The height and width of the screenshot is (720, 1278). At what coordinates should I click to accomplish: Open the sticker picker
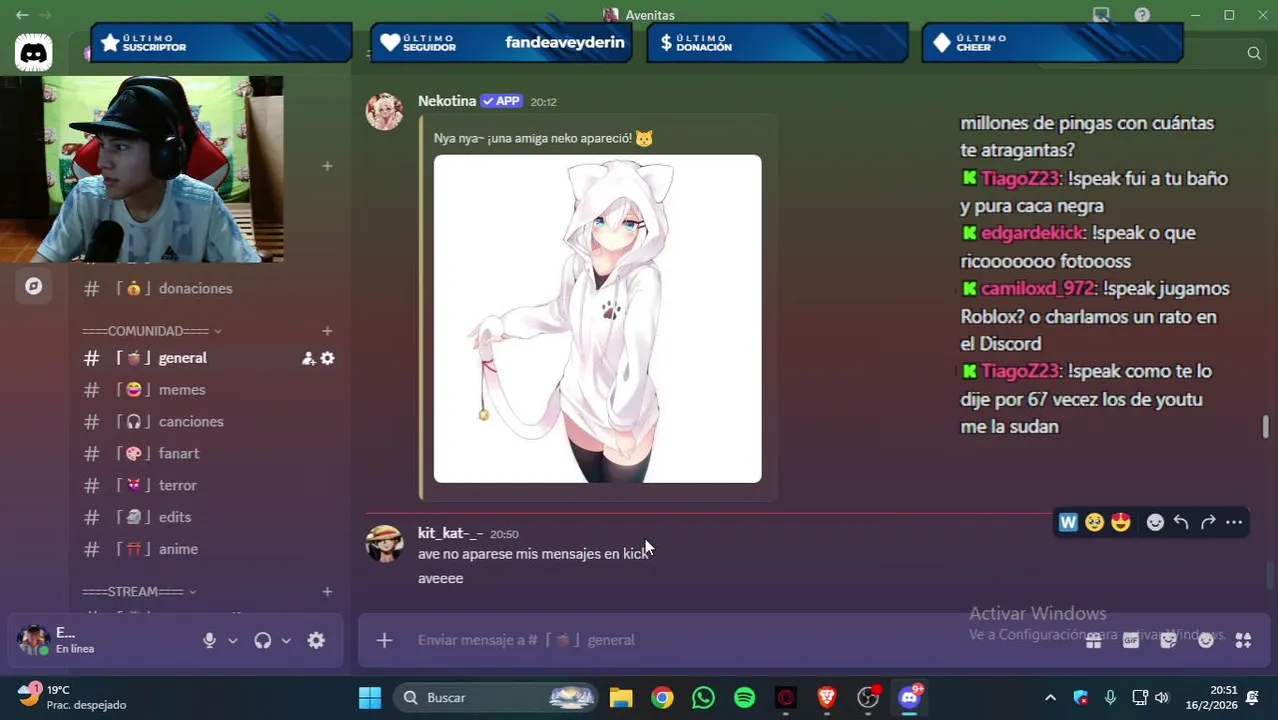1168,640
